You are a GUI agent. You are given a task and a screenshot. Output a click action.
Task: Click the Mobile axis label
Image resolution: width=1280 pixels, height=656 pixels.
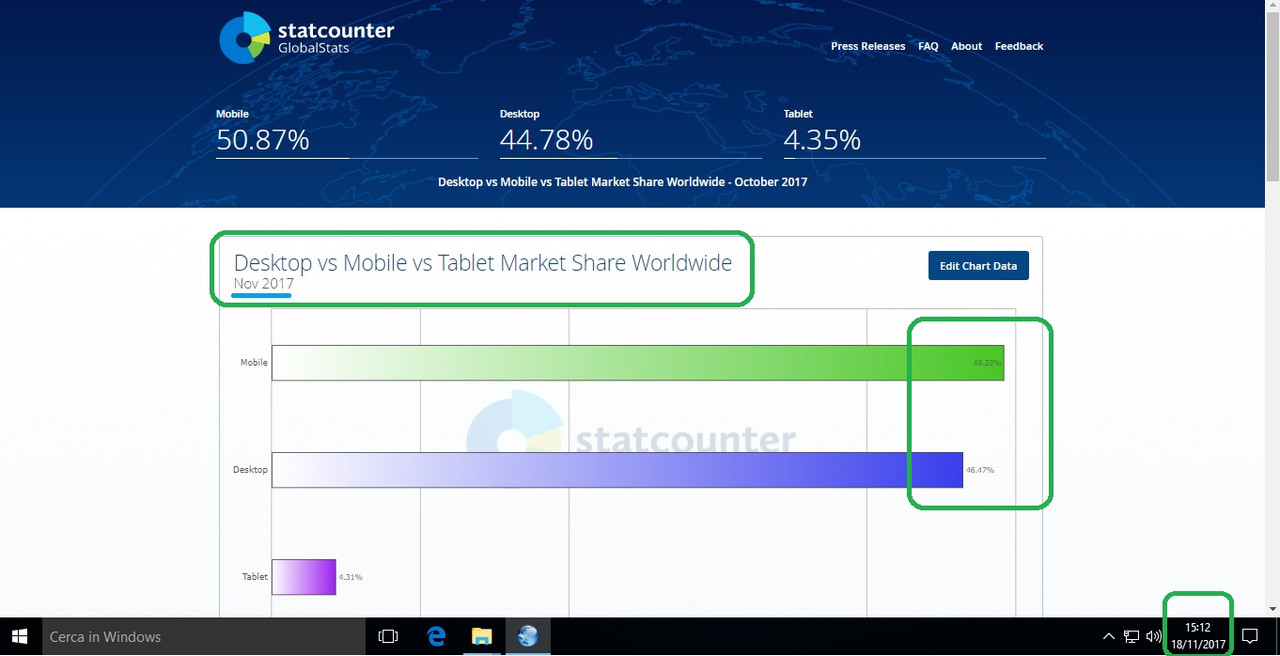pyautogui.click(x=254, y=362)
